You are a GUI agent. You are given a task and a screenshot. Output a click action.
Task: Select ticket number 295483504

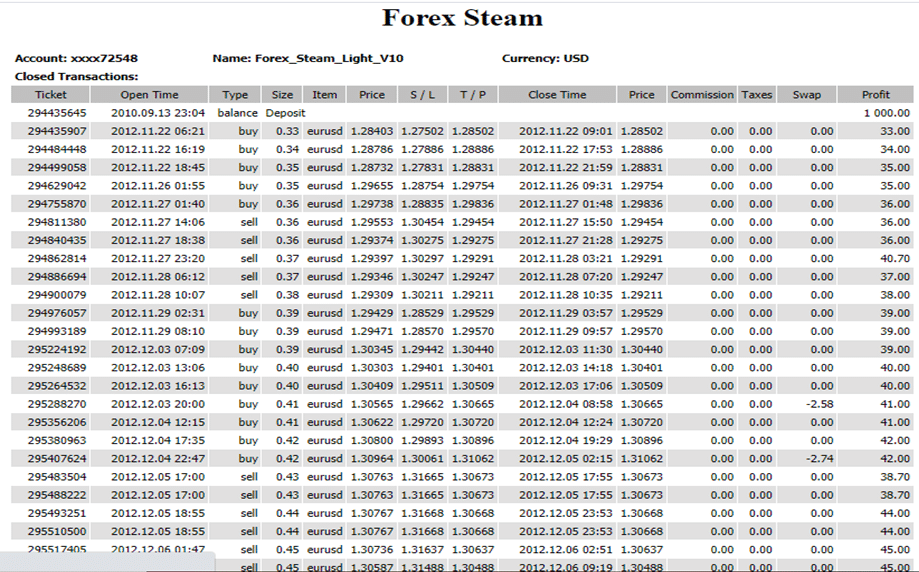point(57,476)
